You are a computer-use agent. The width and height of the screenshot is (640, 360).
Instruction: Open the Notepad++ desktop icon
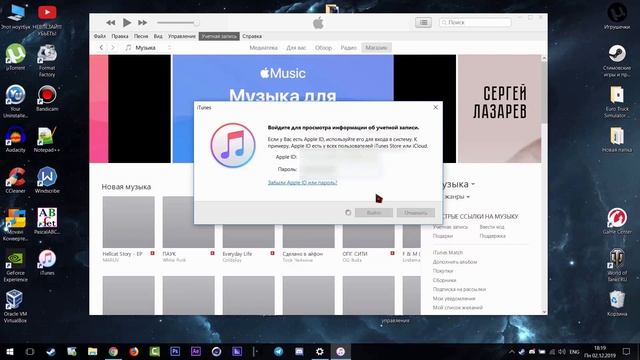[47, 139]
